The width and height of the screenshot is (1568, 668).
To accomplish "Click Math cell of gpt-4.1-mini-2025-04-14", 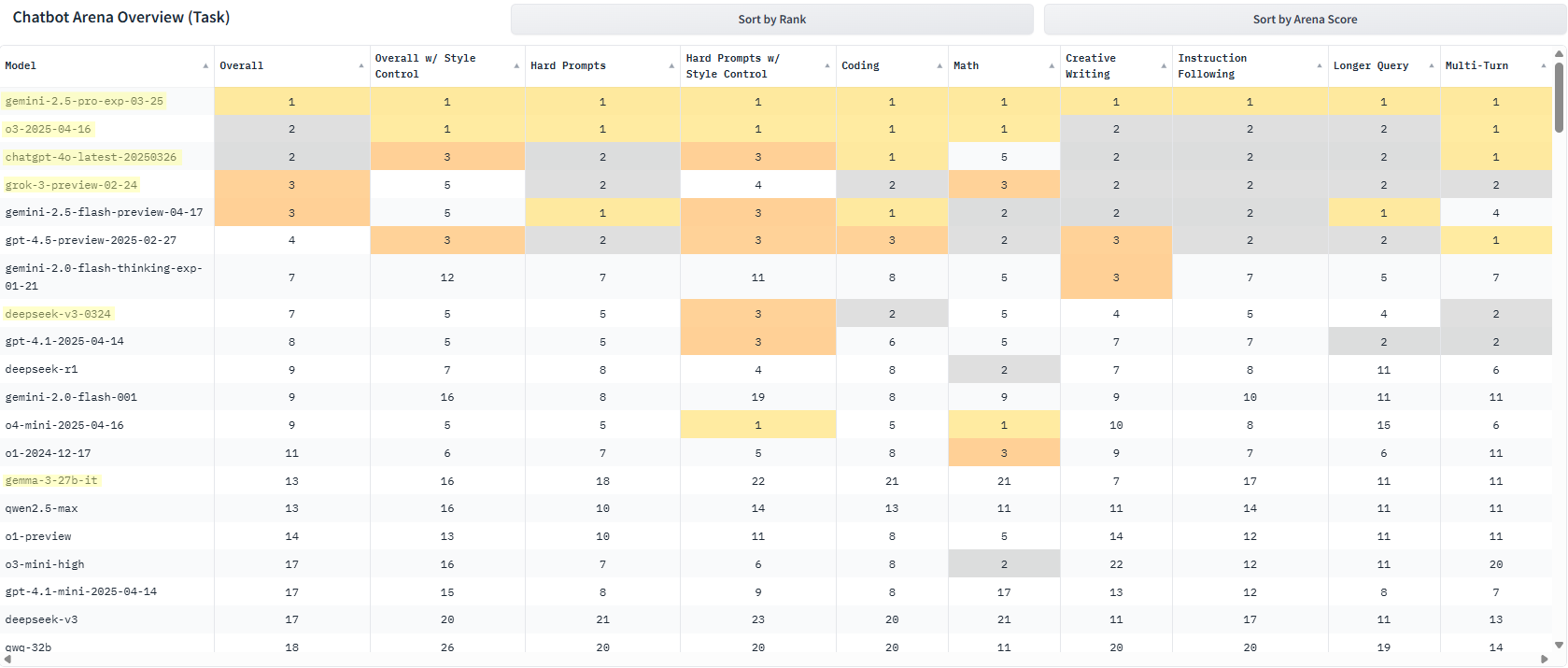I will pos(1004,591).
